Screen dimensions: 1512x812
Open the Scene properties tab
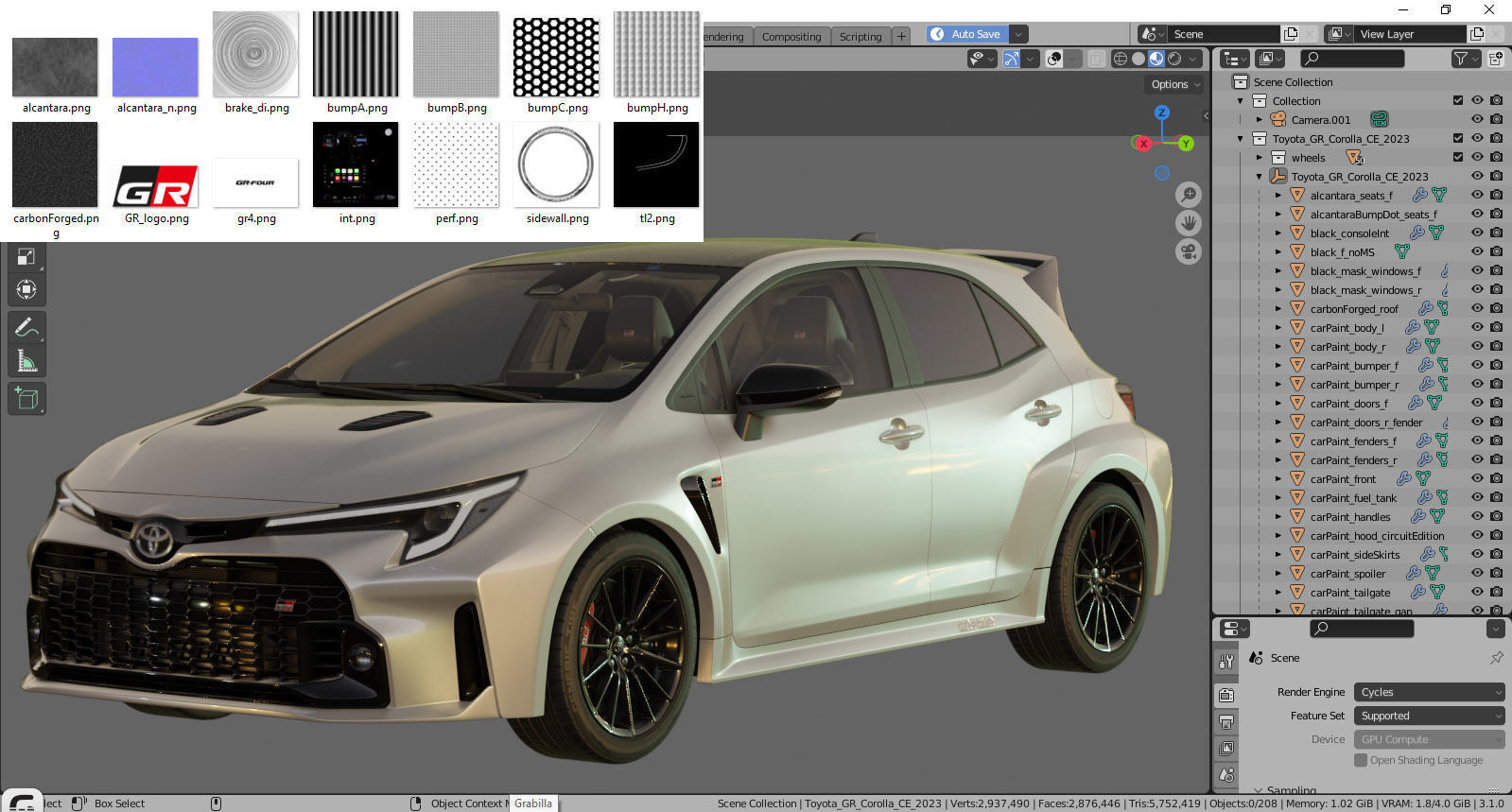point(1226,775)
